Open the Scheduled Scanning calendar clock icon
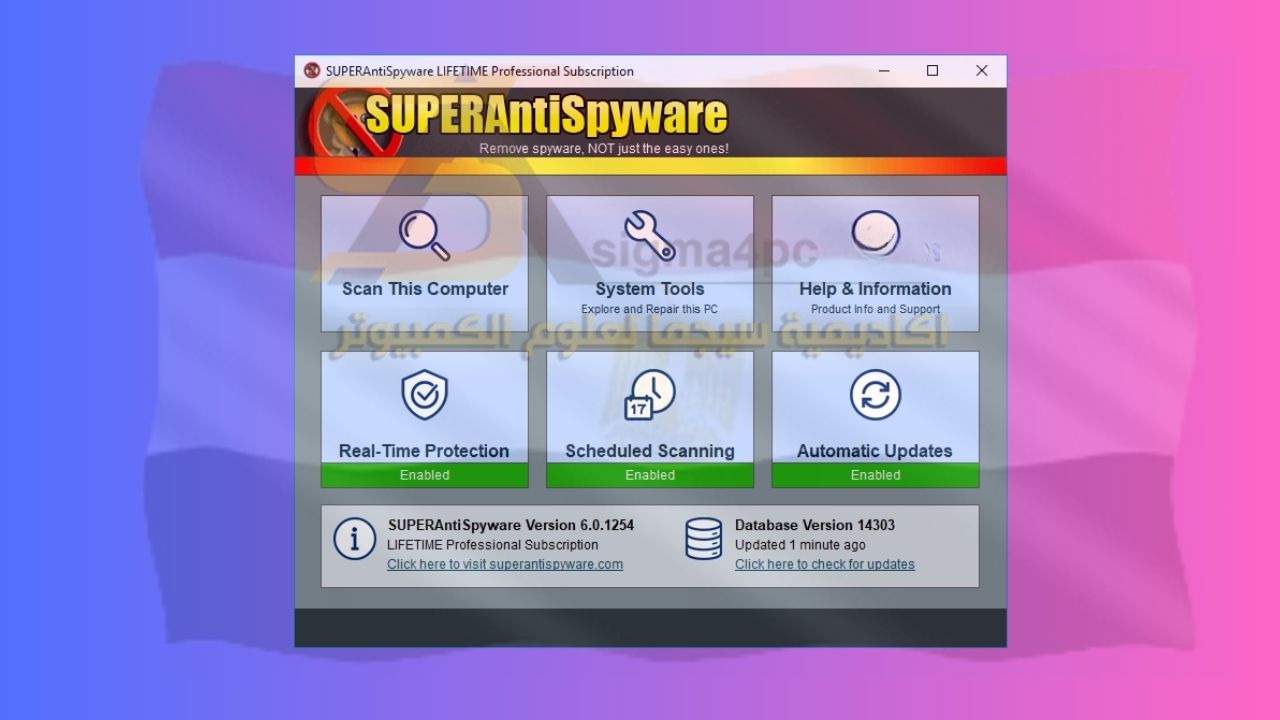 (x=650, y=395)
